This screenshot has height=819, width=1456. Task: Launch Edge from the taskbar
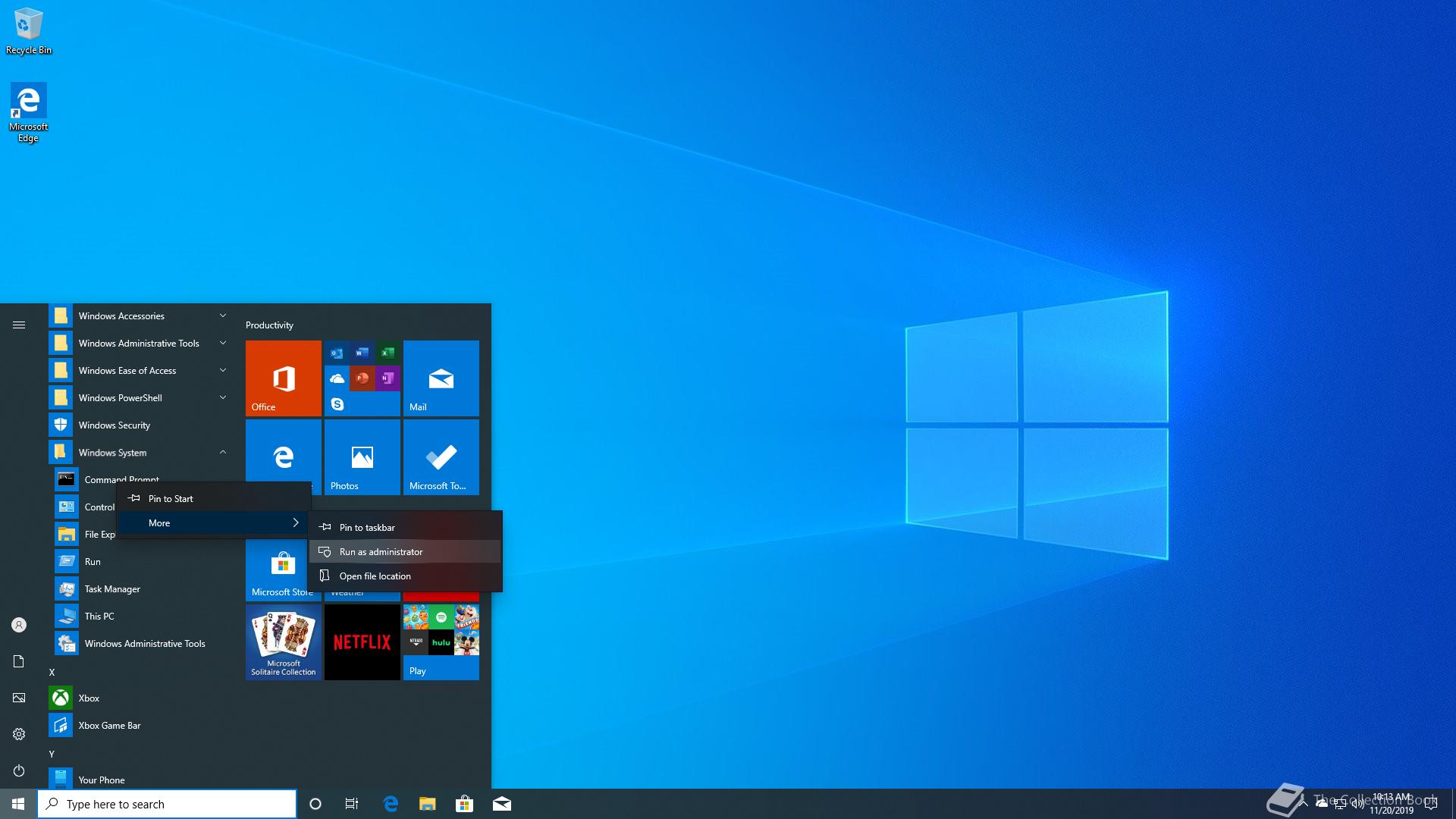click(x=391, y=804)
